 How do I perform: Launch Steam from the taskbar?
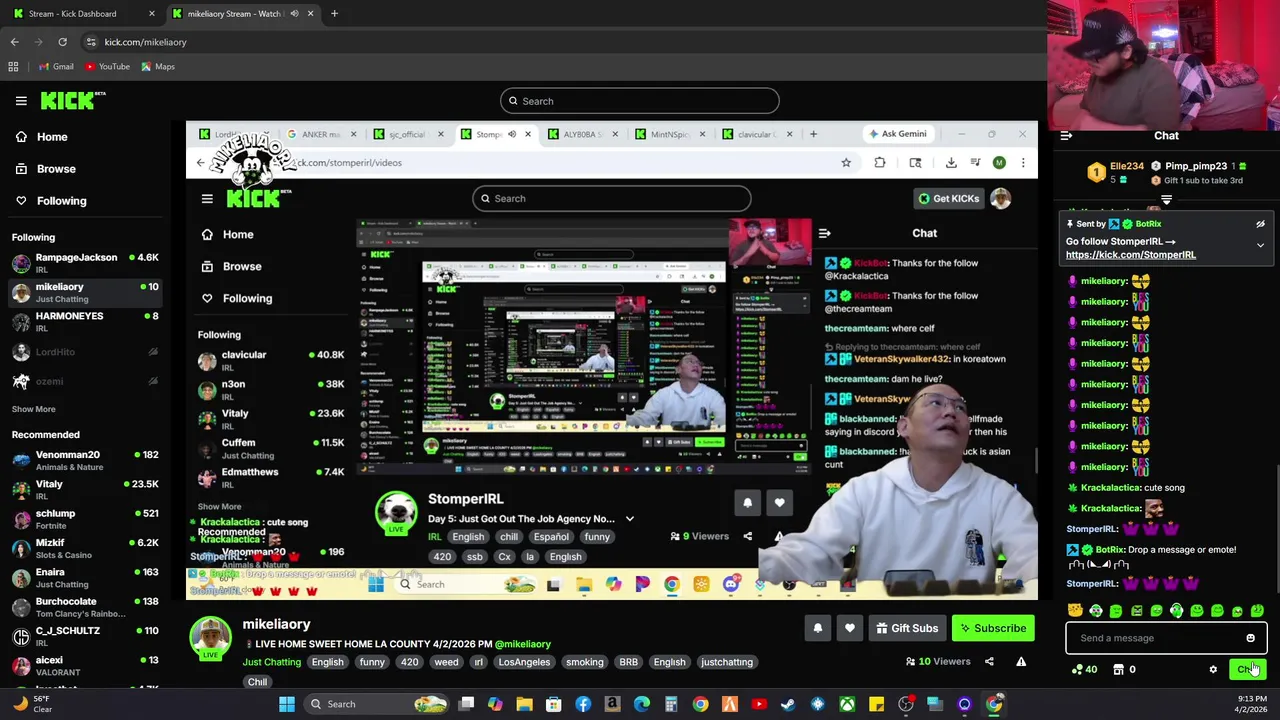point(788,704)
